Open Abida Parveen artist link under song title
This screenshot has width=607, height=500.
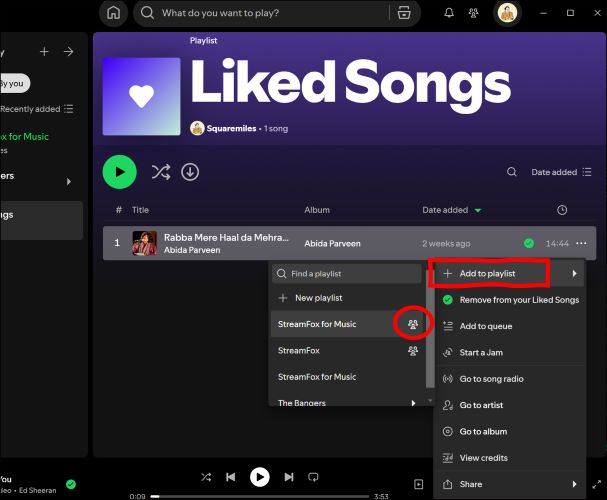(x=192, y=250)
